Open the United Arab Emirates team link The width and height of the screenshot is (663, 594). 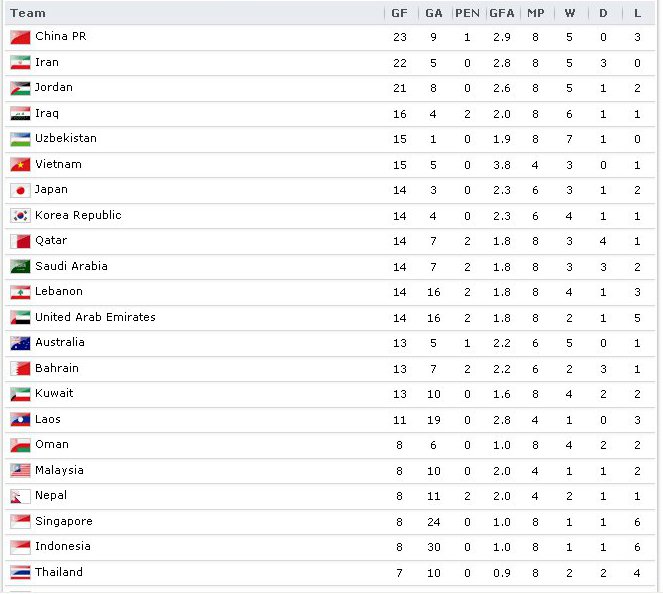click(x=95, y=317)
